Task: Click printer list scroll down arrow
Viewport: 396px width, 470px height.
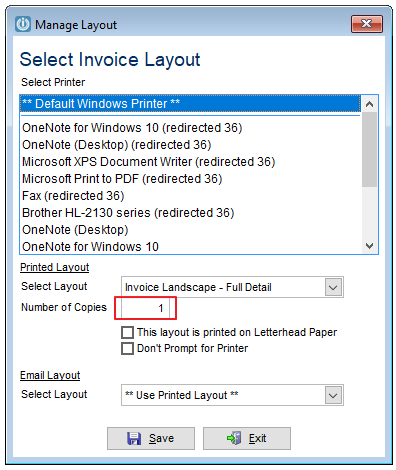Action: (x=369, y=246)
